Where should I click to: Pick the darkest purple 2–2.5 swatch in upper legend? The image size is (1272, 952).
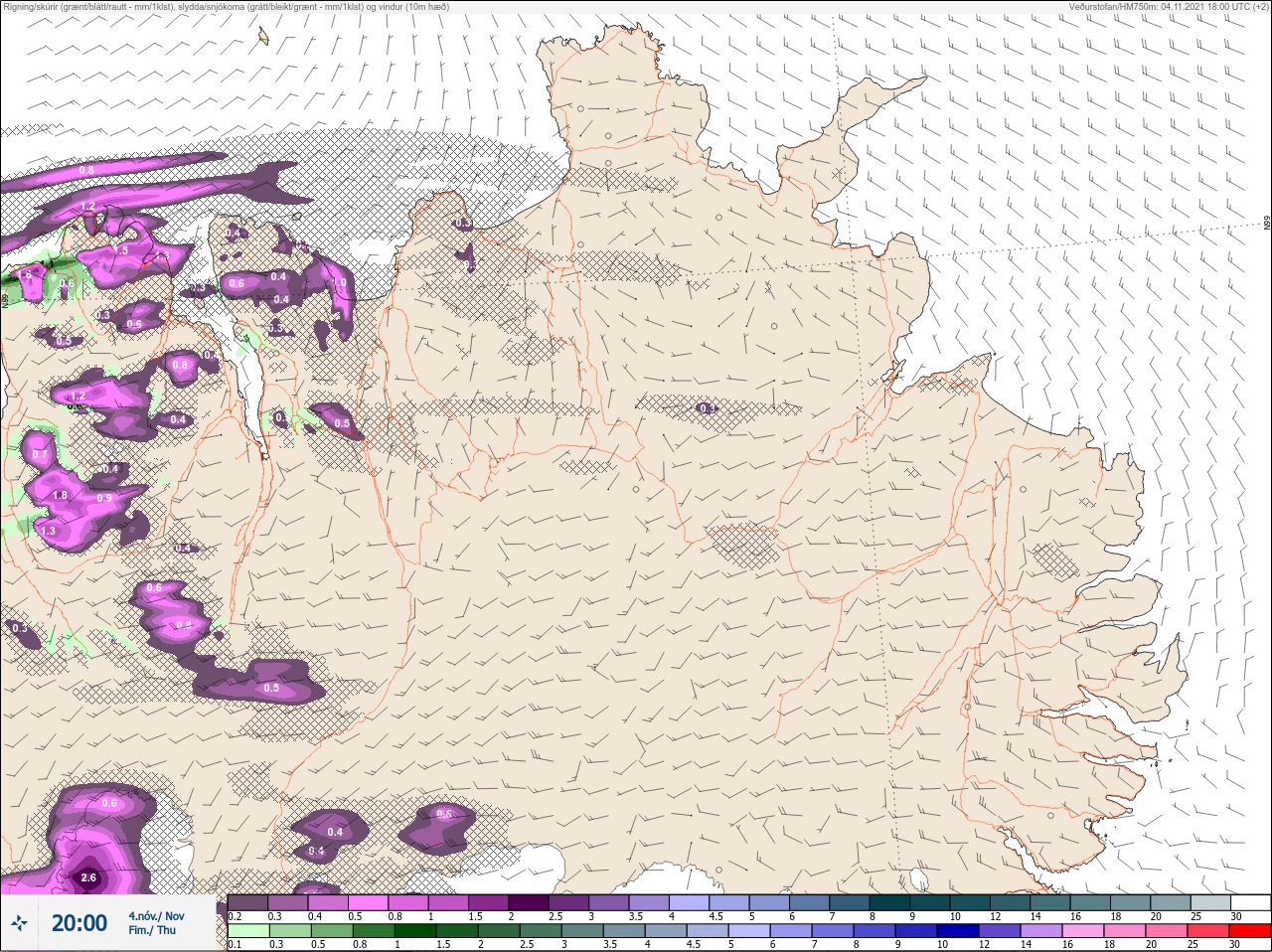(530, 902)
